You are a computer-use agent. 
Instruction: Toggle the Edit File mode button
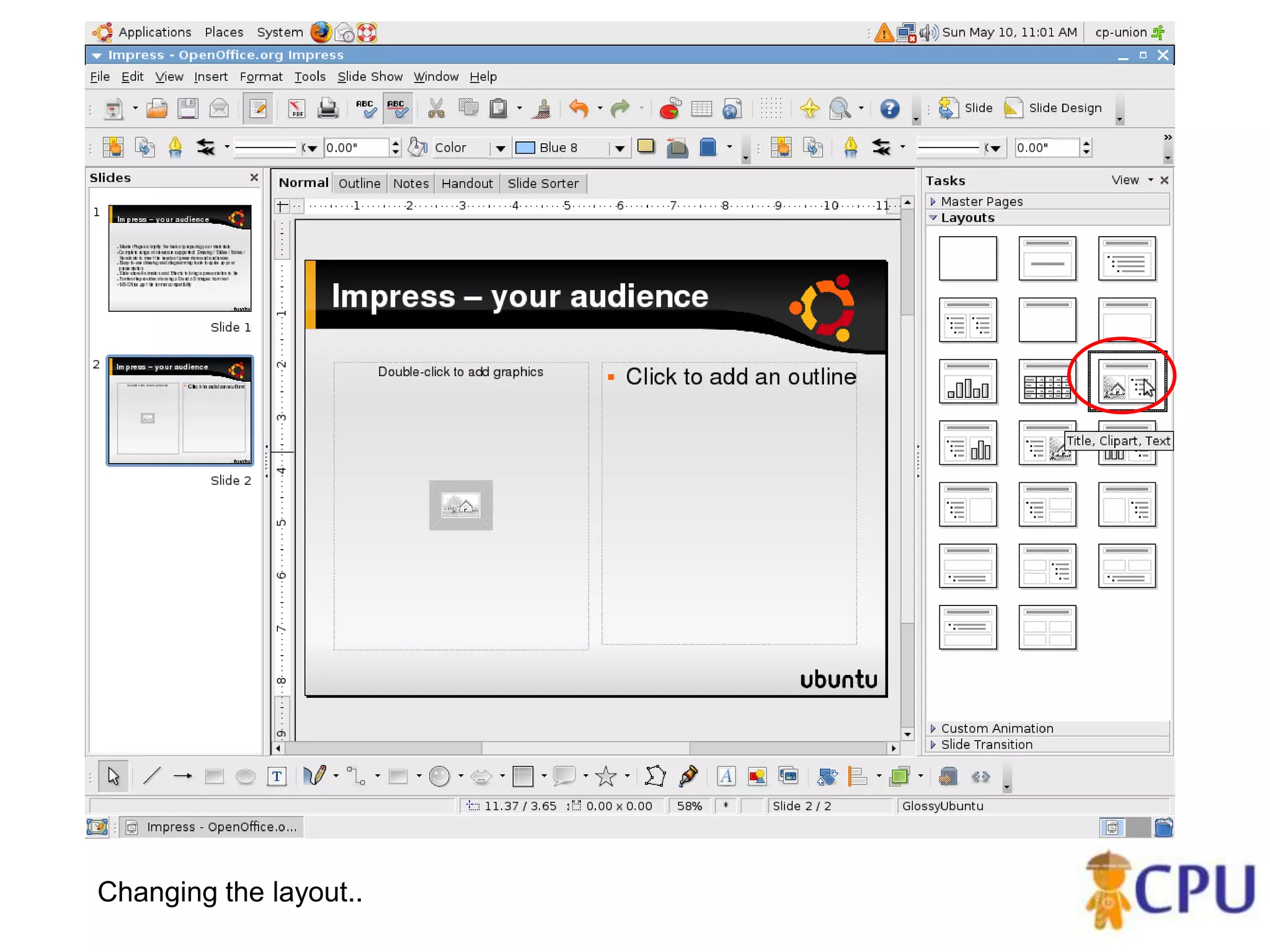258,109
